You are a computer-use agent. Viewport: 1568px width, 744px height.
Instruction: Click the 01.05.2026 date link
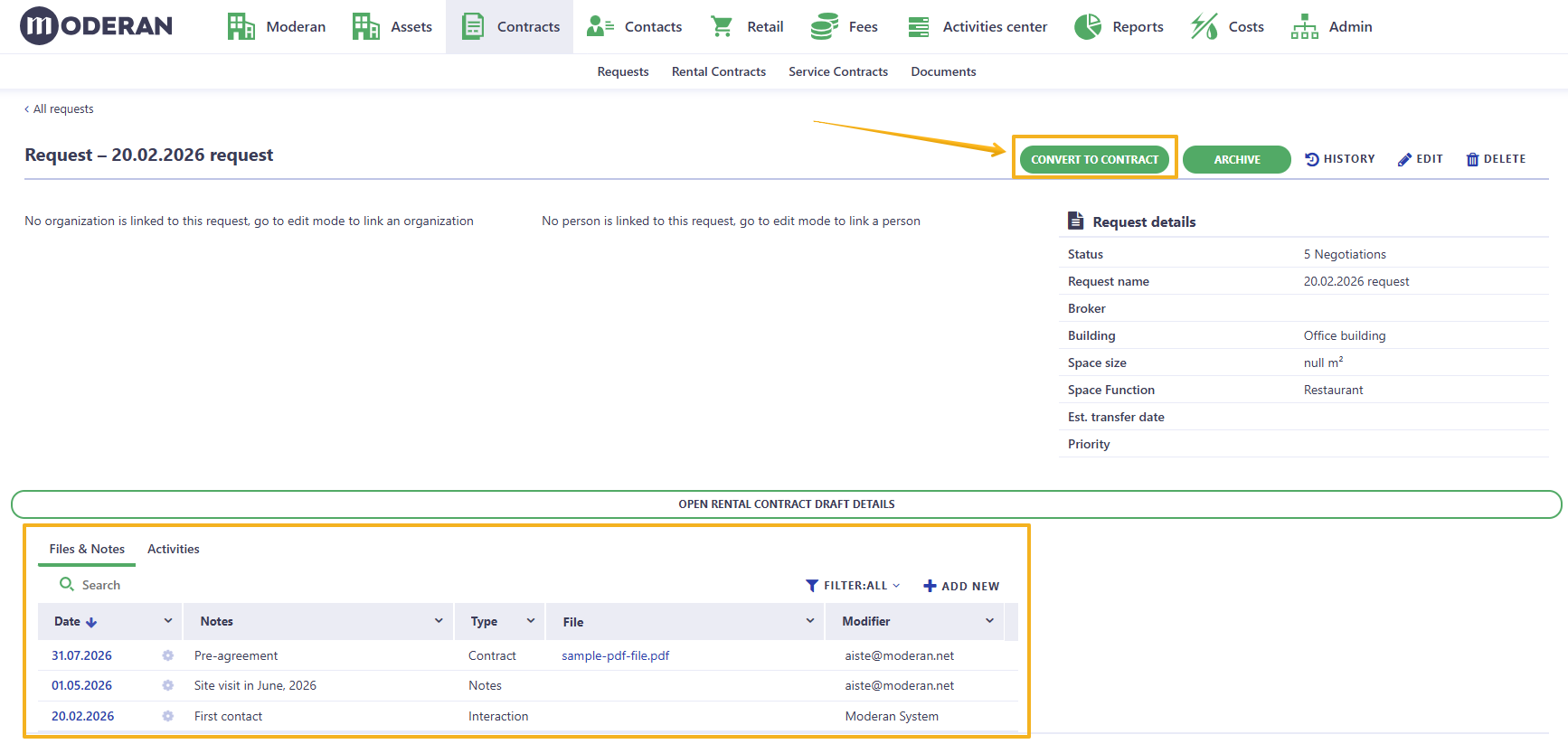(81, 685)
